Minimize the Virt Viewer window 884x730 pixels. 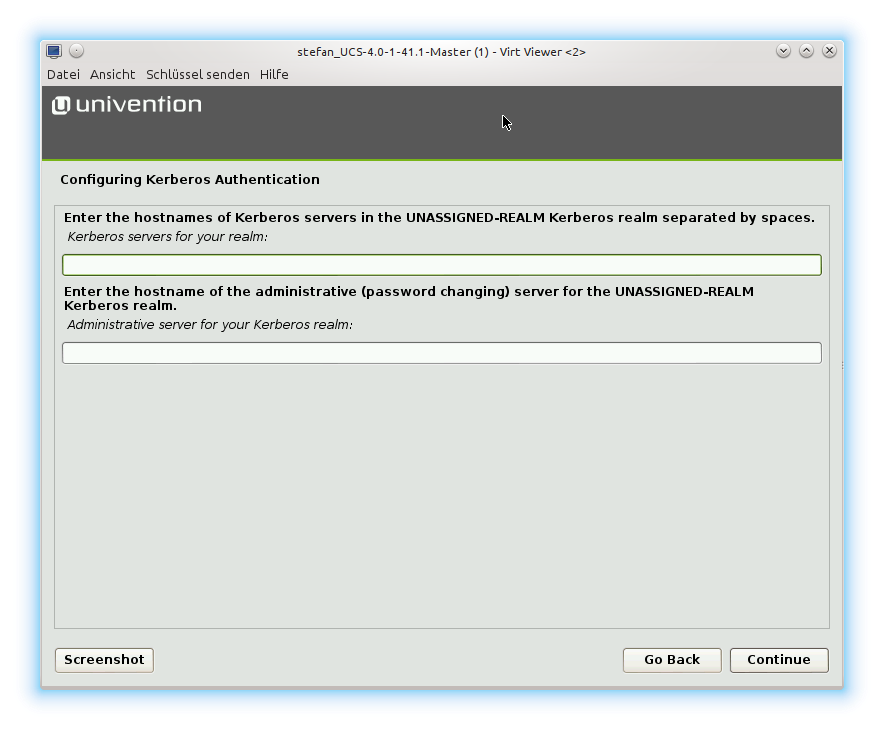[783, 51]
